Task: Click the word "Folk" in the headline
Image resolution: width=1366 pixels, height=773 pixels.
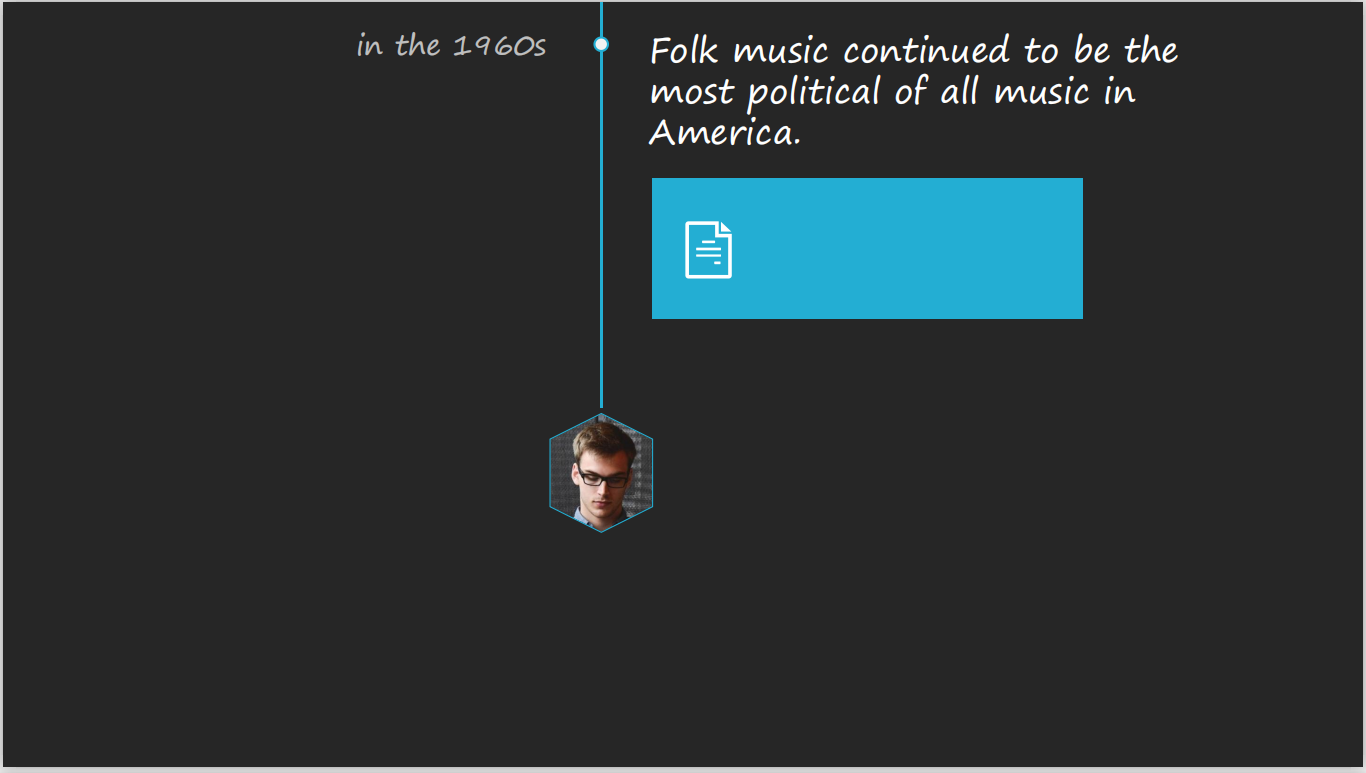Action: (x=684, y=50)
